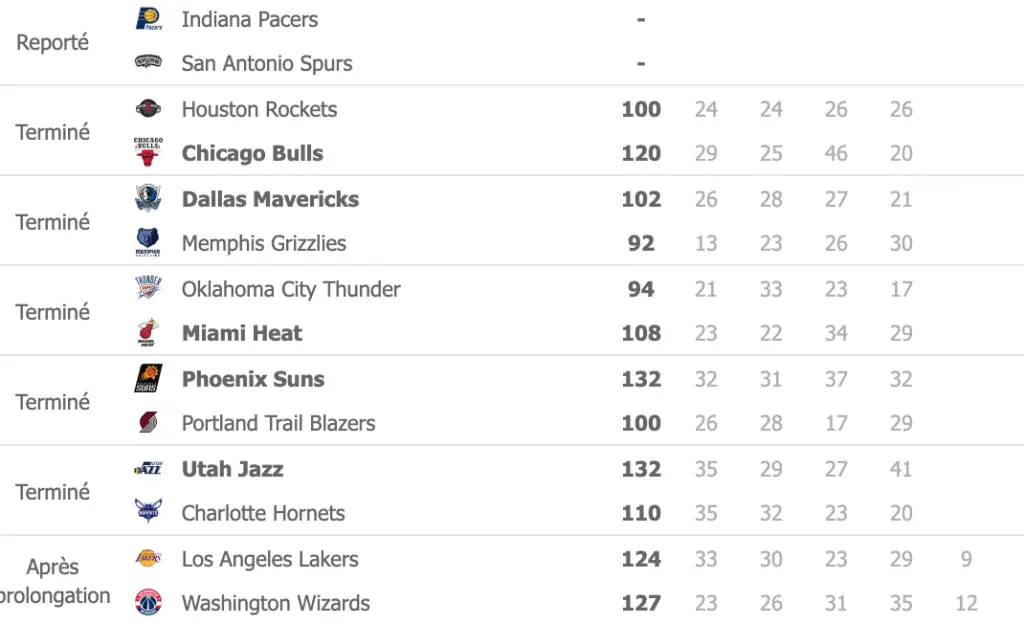Click the San Antonio Spurs logo
The image size is (1024, 624).
click(x=148, y=63)
